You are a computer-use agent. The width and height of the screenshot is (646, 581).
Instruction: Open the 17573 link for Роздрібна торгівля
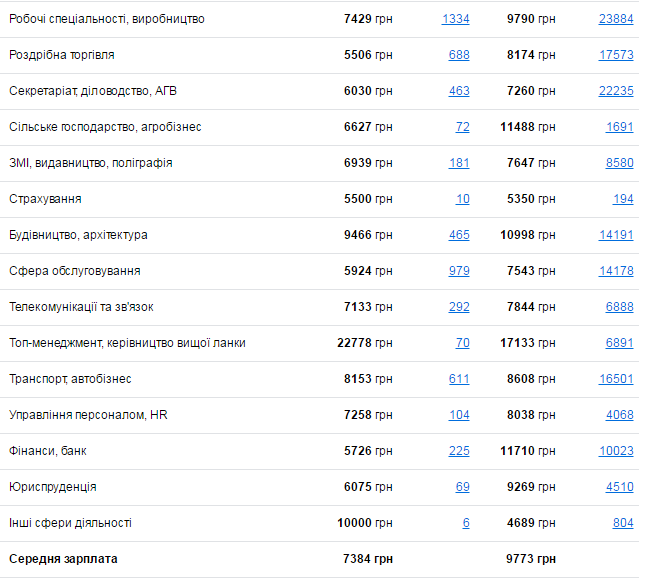pyautogui.click(x=615, y=55)
